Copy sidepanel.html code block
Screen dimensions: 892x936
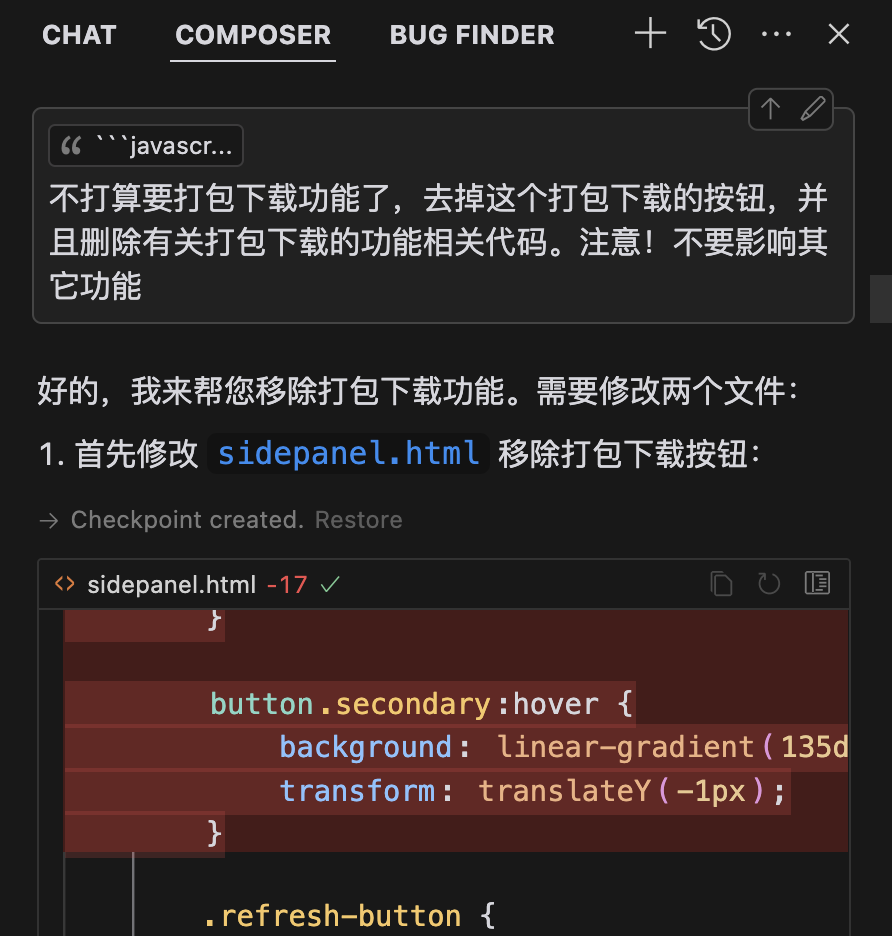[x=721, y=583]
